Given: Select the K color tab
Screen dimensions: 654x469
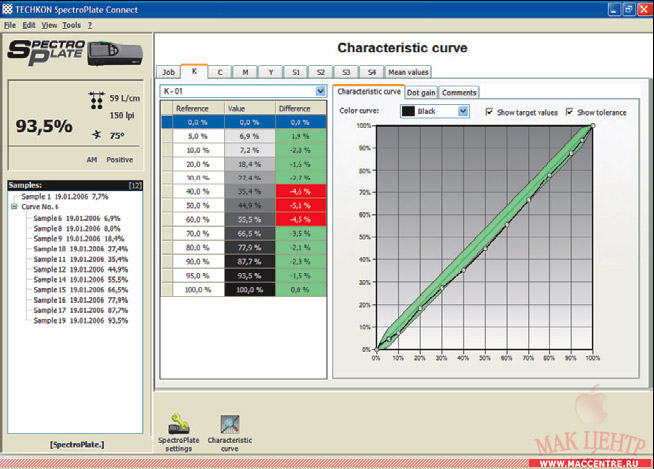Looking at the screenshot, I should point(194,71).
